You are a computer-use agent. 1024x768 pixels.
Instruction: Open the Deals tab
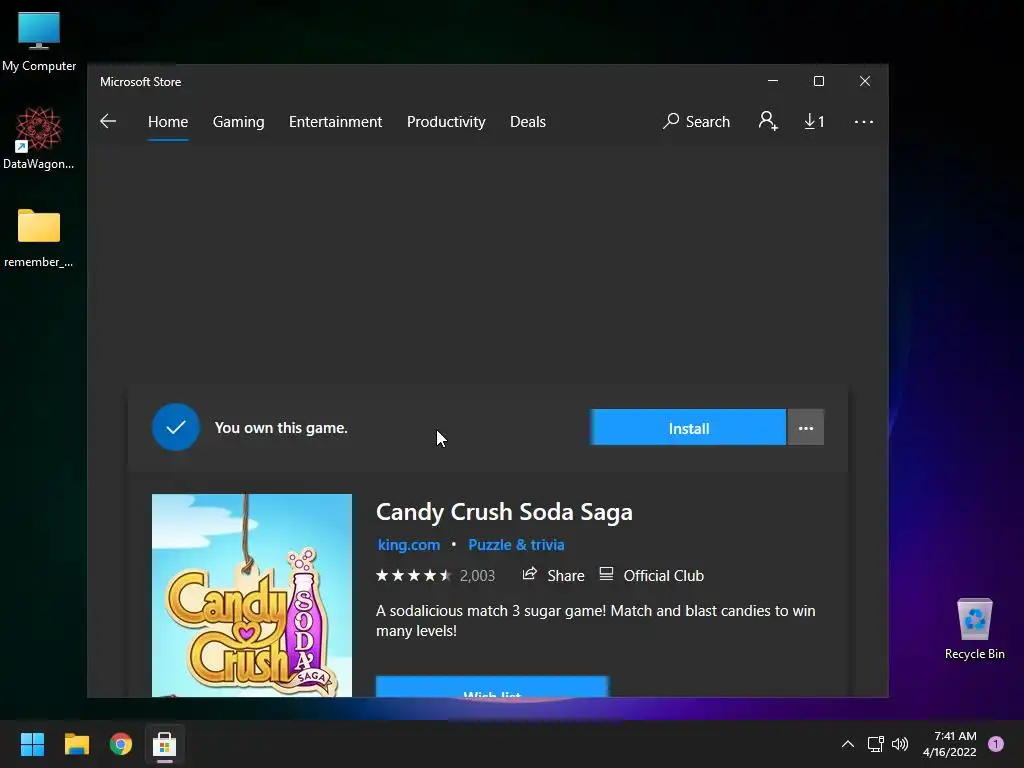528,122
